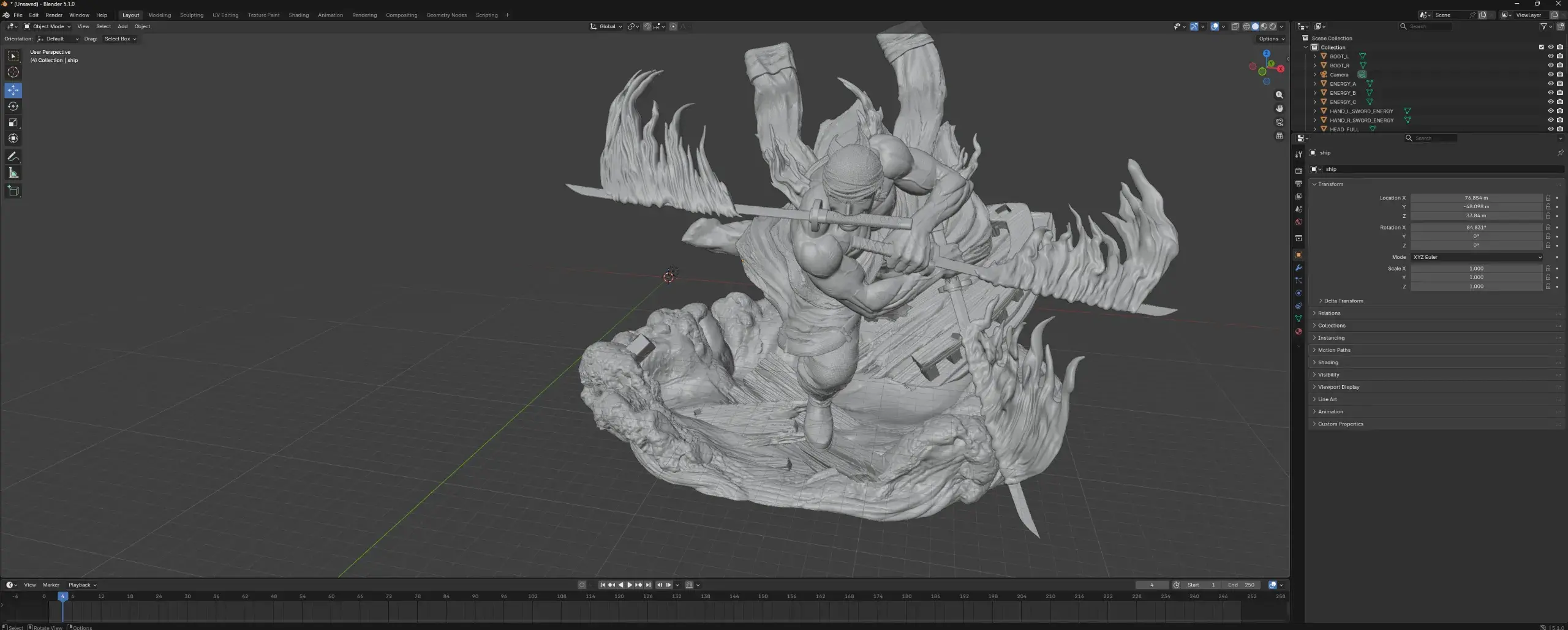Click the outliner search field
Viewport: 1568px width, 630px height.
(1426, 26)
